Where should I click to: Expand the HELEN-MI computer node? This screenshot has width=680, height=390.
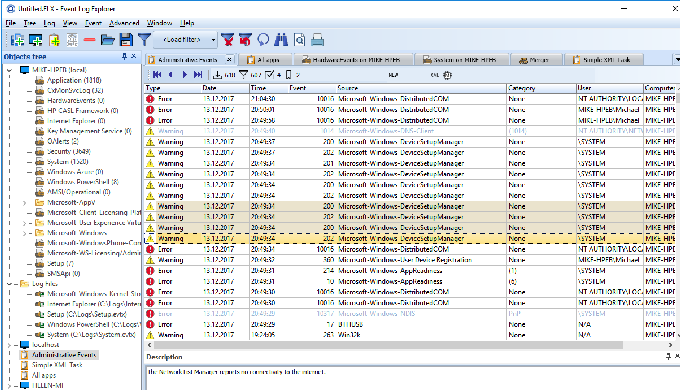pos(10,385)
